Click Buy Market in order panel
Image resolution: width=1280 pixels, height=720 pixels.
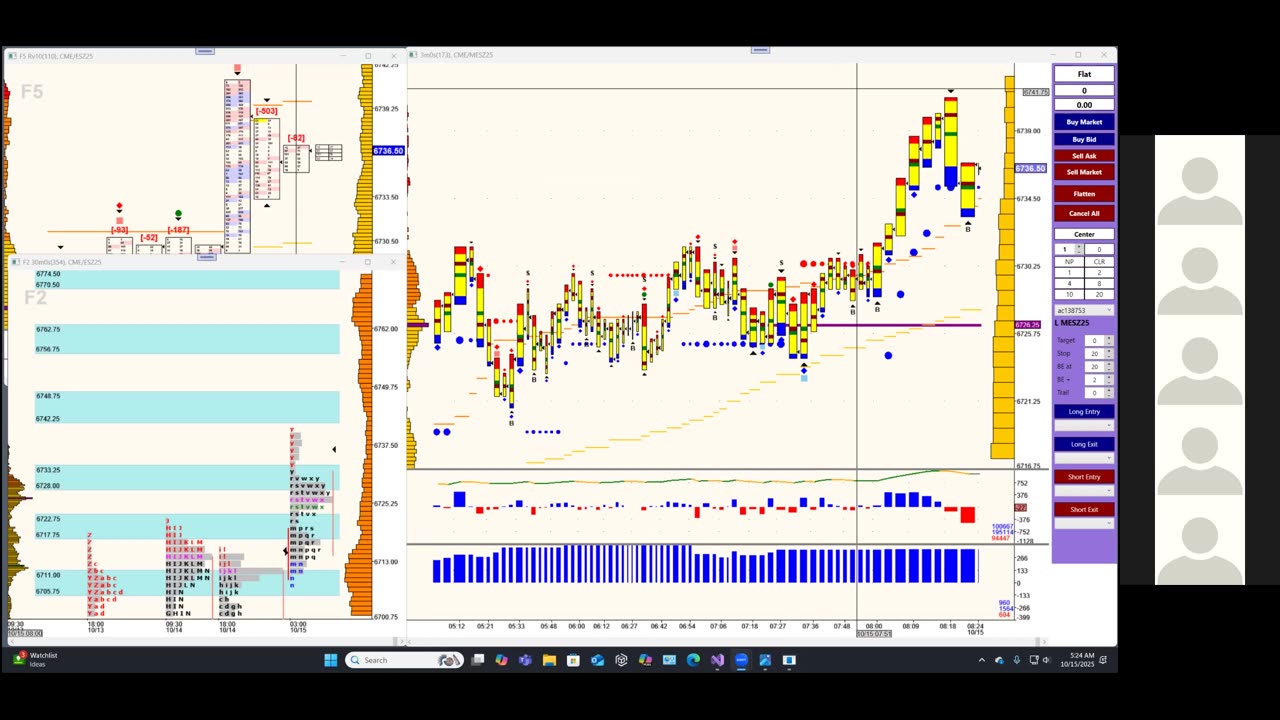(1084, 122)
